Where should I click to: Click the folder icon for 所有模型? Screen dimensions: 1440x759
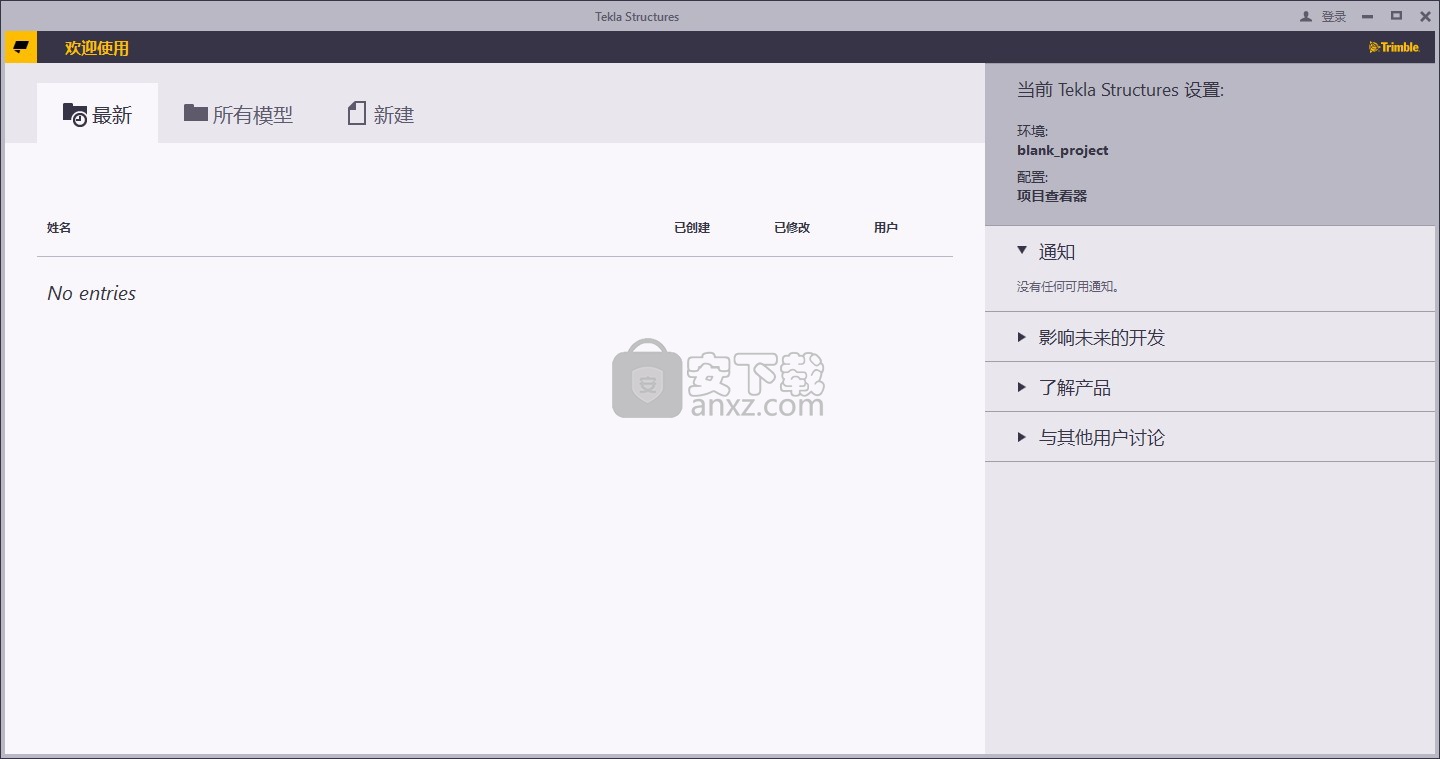tap(195, 113)
